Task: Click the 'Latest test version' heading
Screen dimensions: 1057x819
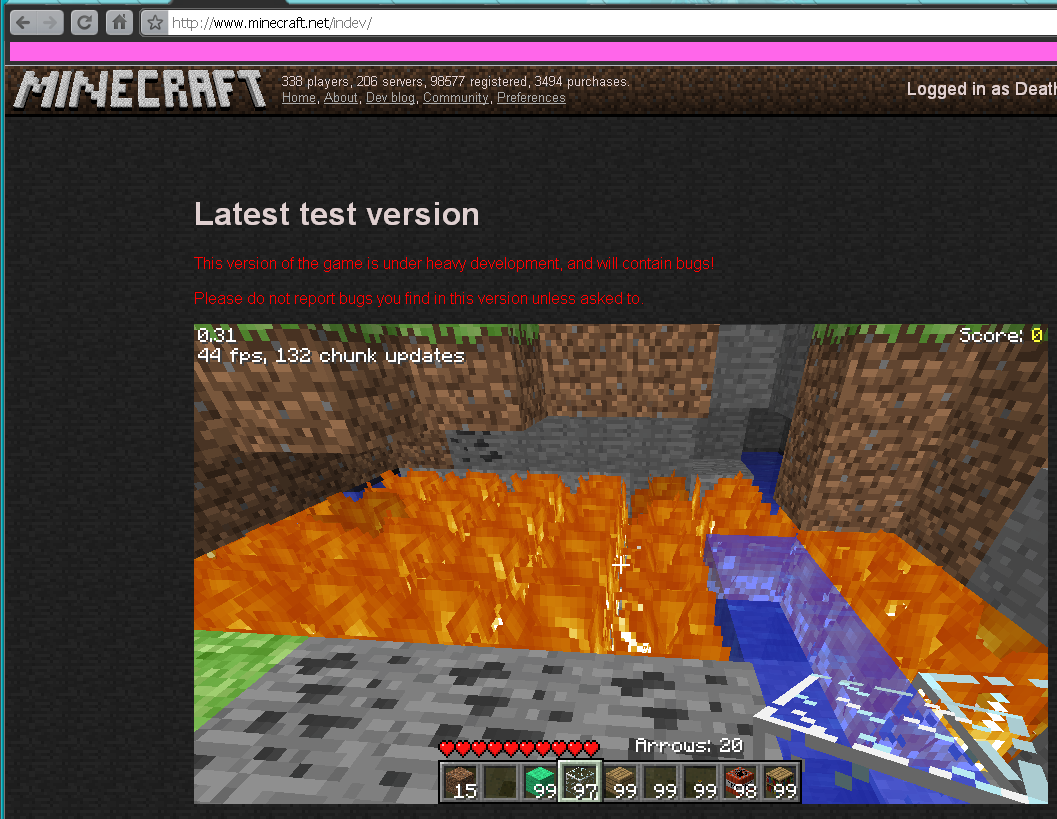Action: 336,214
